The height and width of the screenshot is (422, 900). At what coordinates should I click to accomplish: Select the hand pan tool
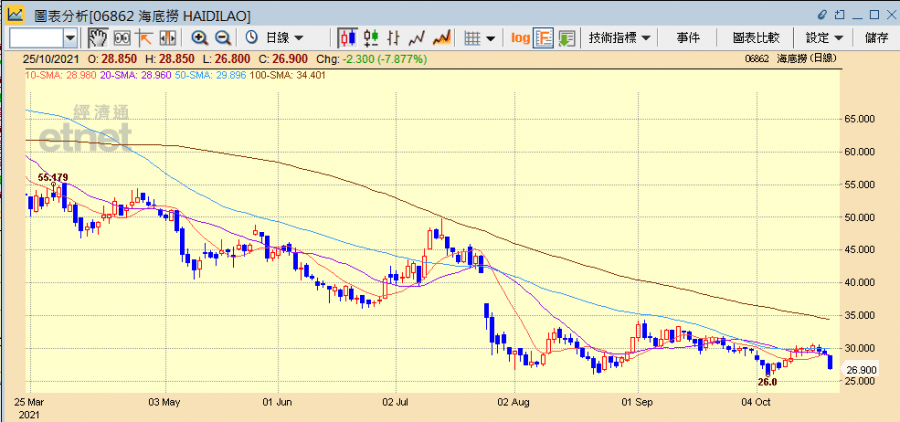click(x=98, y=38)
